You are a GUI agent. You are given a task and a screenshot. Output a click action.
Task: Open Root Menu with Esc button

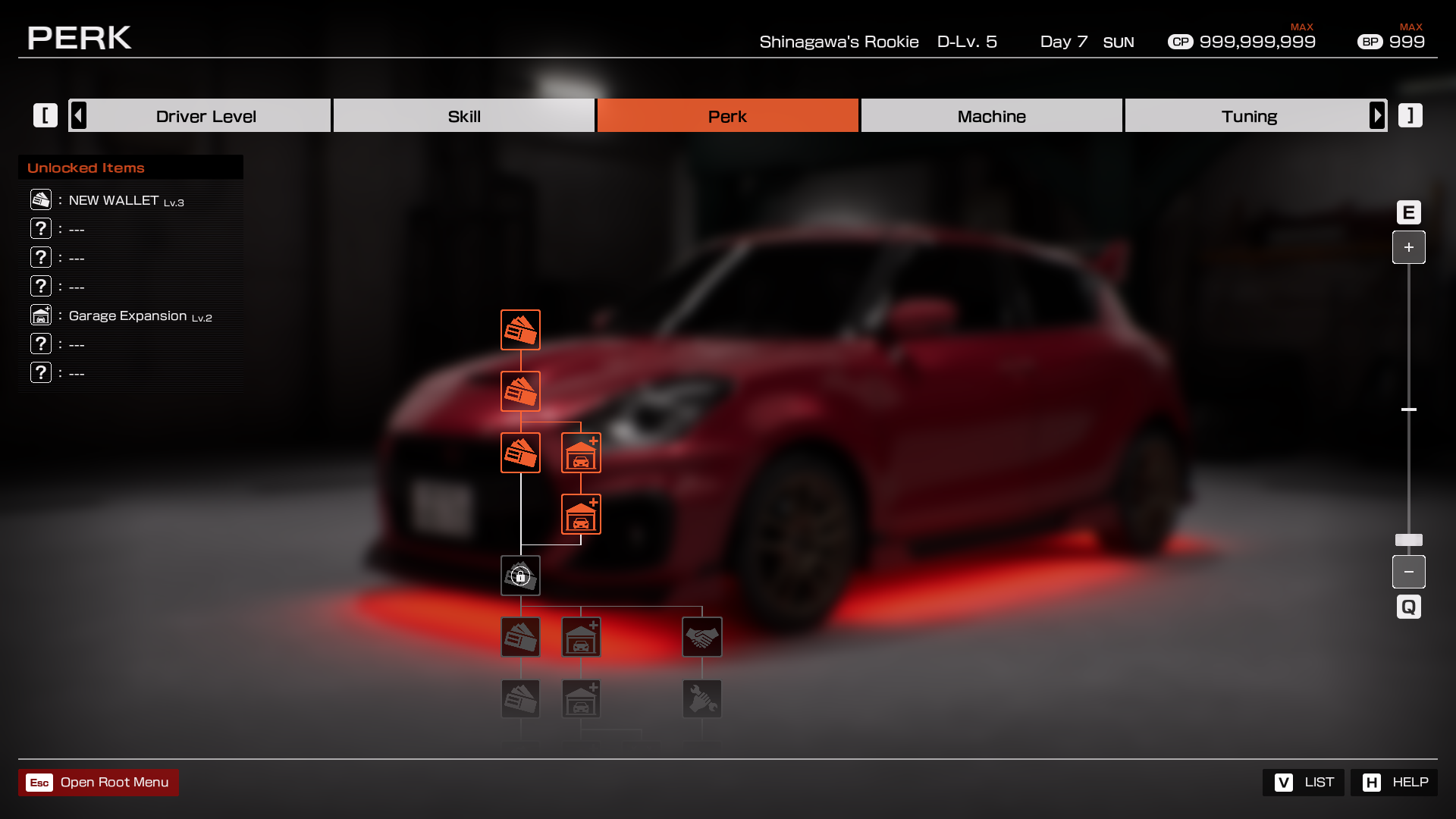pos(99,783)
